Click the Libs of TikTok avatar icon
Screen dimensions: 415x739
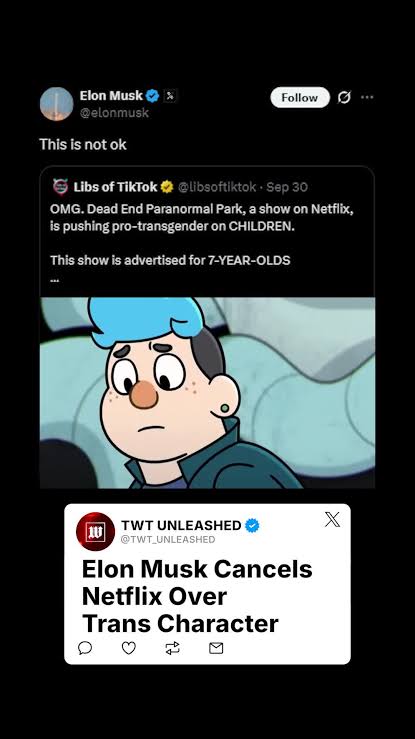point(60,187)
